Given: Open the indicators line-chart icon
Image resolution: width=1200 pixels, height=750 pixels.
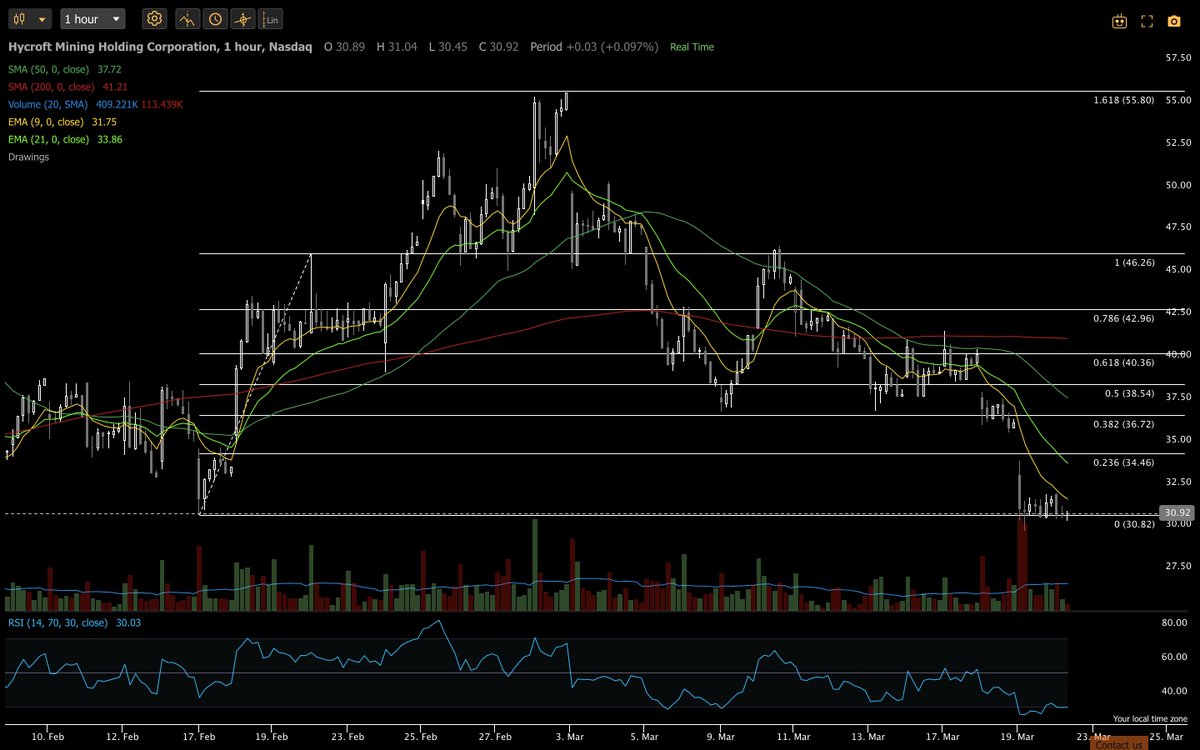Looking at the screenshot, I should tap(187, 19).
